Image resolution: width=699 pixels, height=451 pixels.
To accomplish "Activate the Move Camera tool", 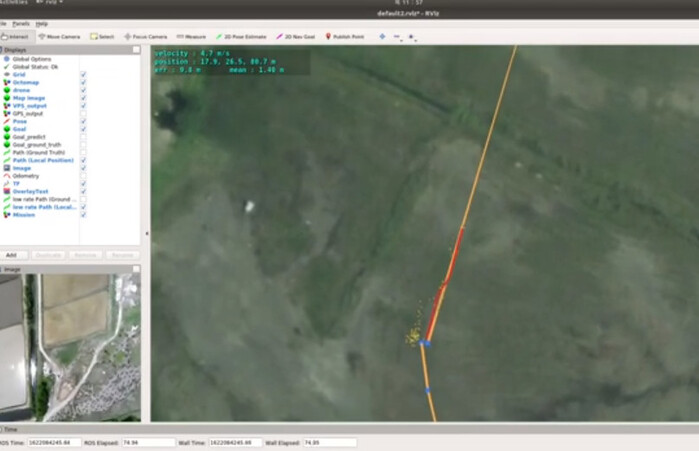I will [61, 36].
